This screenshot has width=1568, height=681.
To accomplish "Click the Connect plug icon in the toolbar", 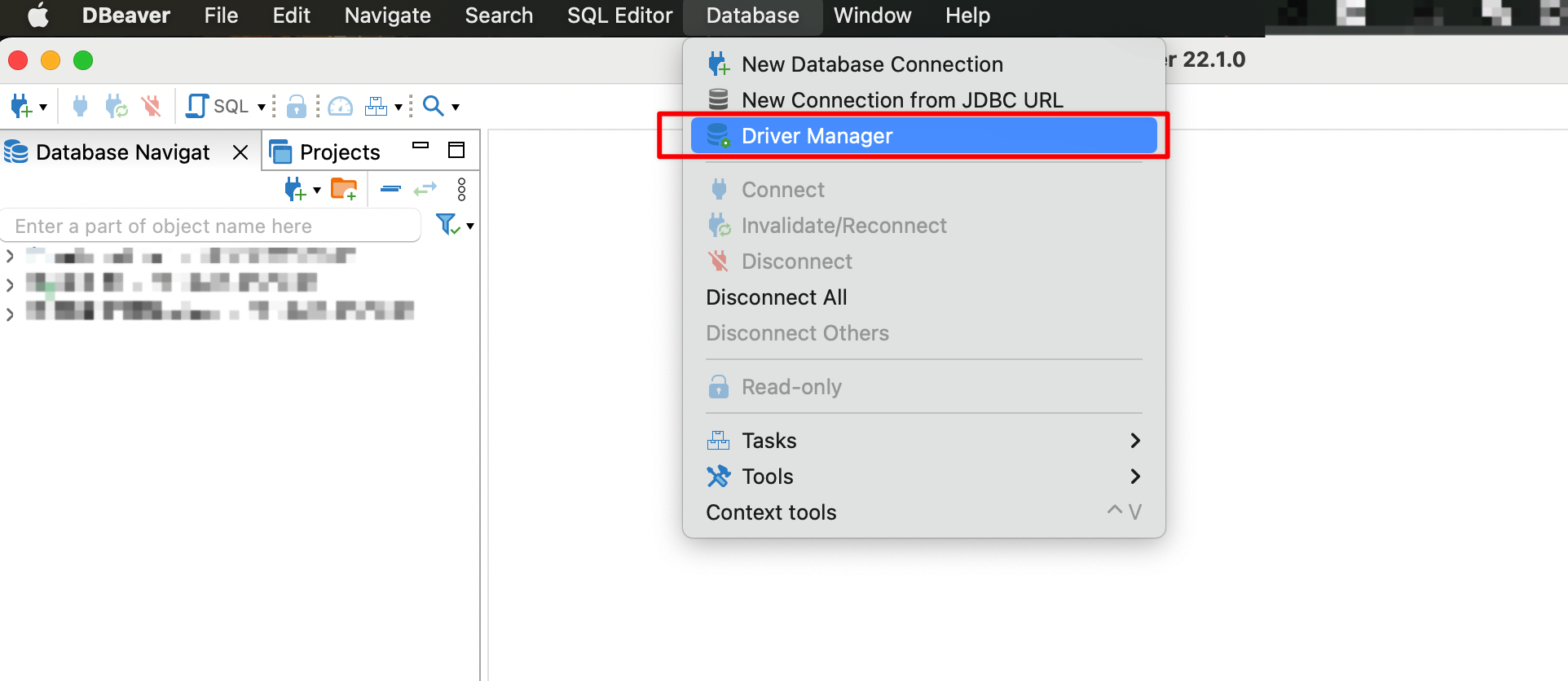I will pos(80,106).
